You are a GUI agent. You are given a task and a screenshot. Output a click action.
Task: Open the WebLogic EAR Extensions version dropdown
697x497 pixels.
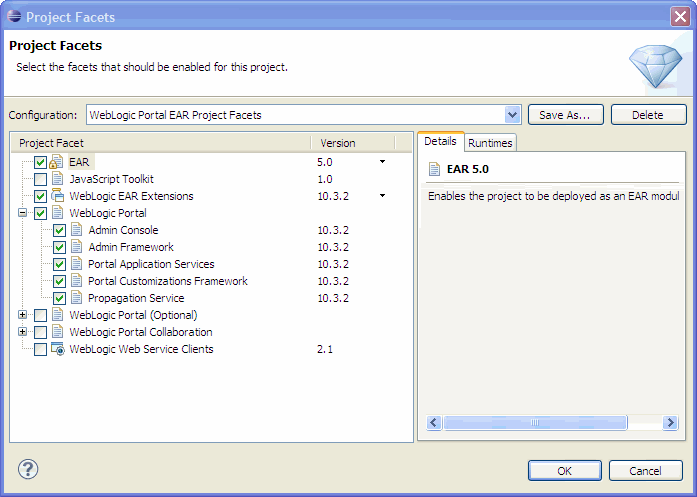pos(382,196)
